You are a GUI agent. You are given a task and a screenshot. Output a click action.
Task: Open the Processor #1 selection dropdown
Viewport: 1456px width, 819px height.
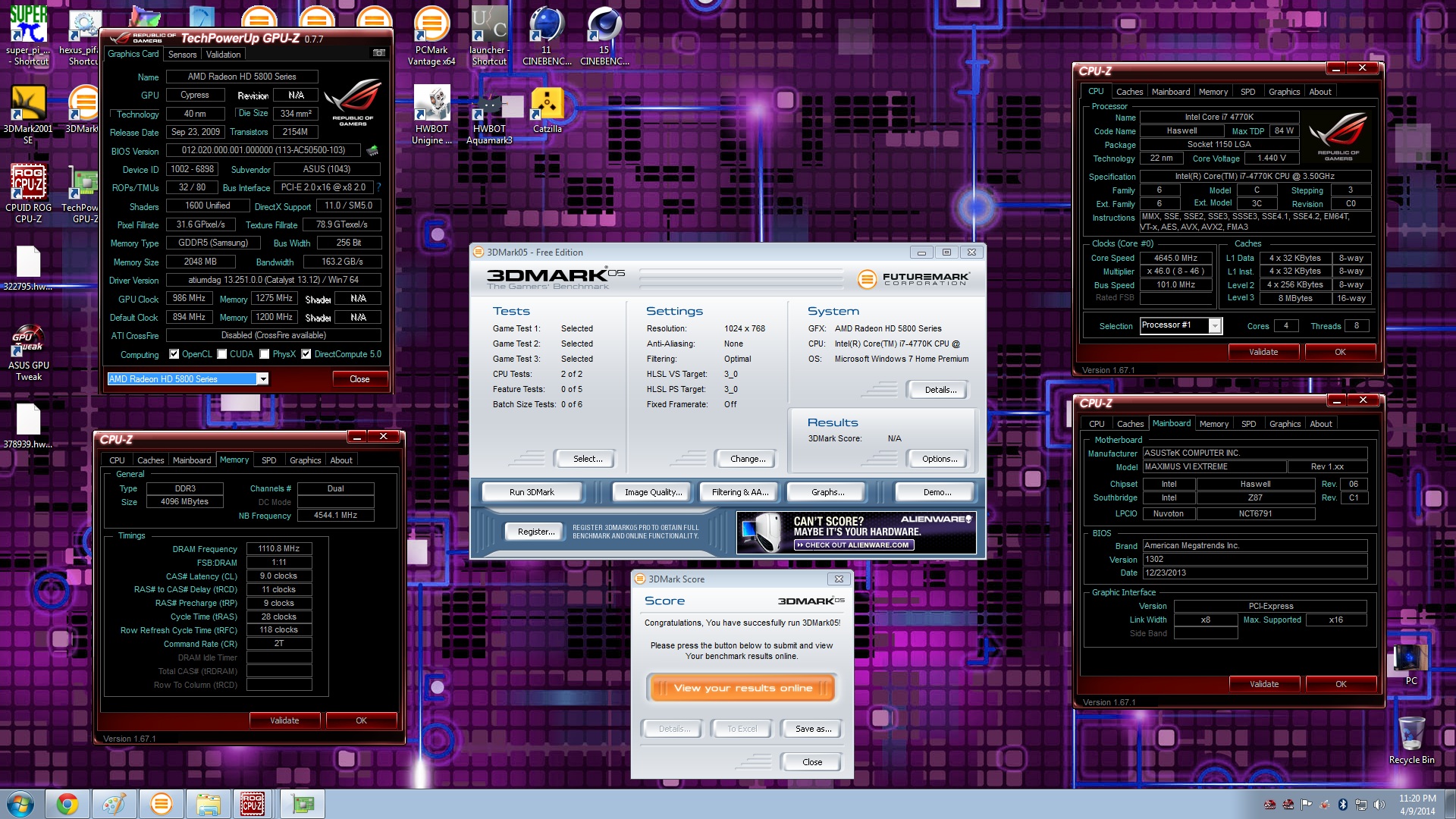click(1214, 326)
